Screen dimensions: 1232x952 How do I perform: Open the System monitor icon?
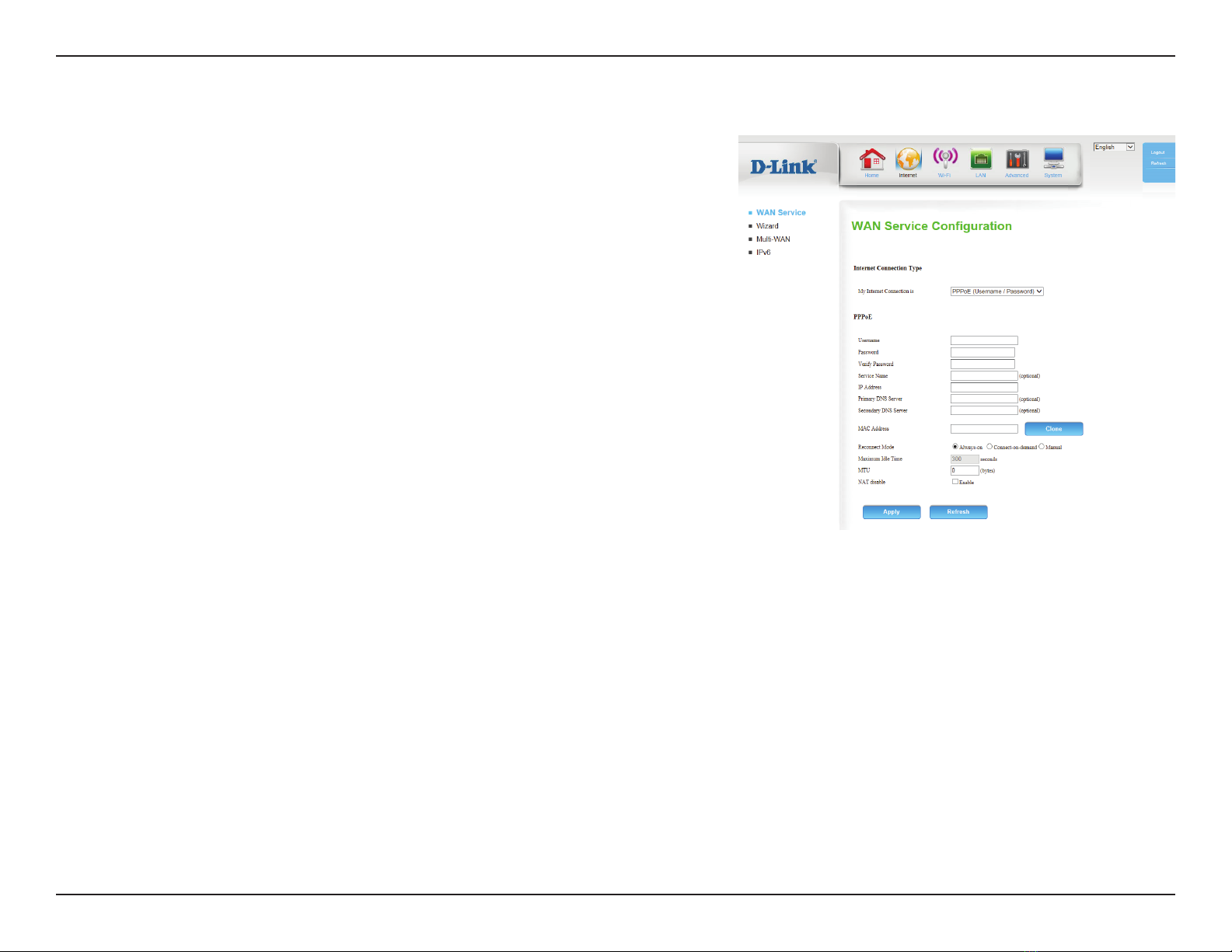point(1053,159)
